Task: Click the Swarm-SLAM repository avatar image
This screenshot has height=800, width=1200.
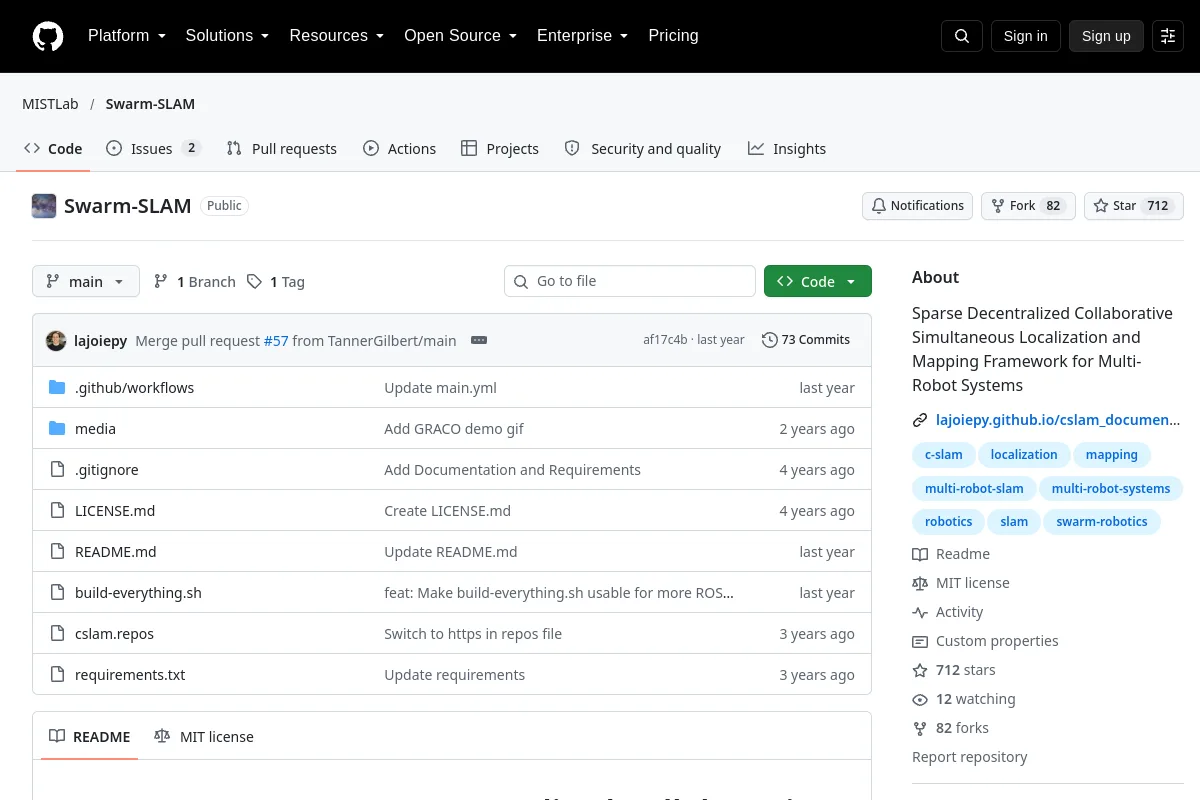Action: point(44,206)
